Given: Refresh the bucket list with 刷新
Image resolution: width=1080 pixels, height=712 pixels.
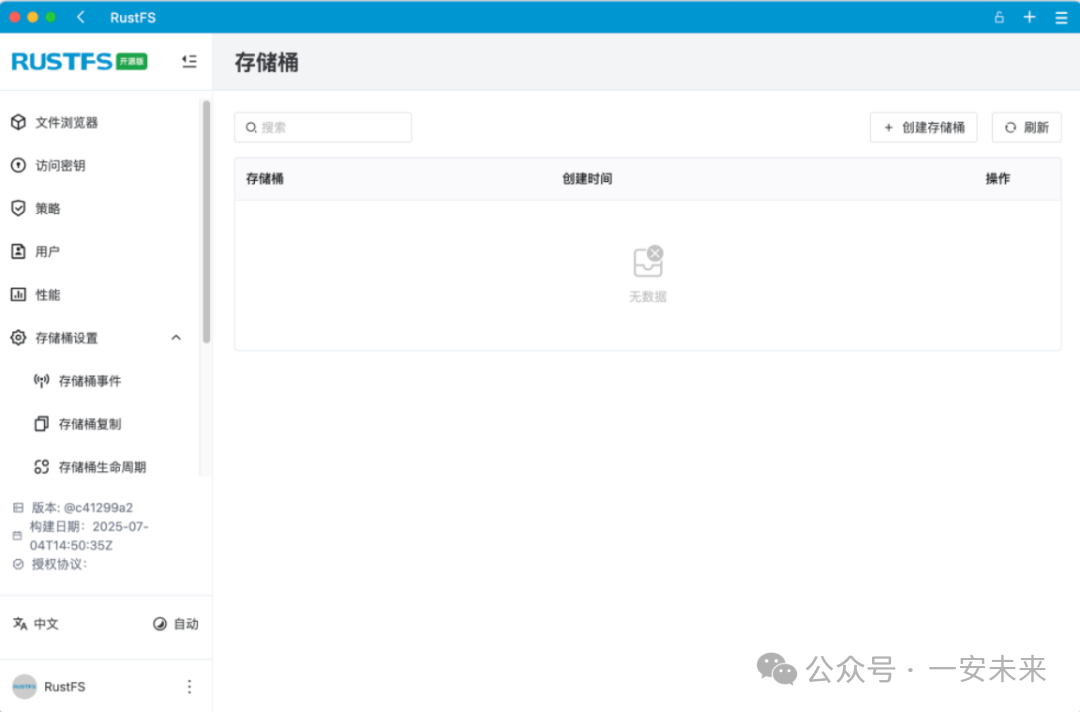Looking at the screenshot, I should click(1026, 127).
